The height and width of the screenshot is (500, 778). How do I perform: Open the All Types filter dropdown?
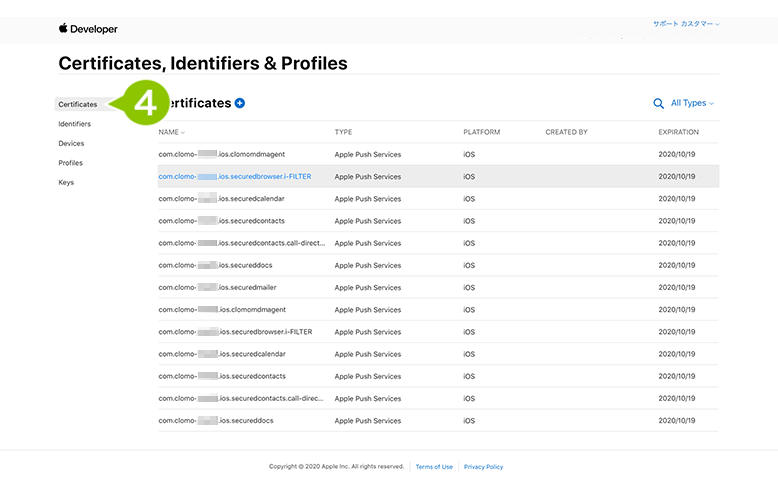point(692,103)
